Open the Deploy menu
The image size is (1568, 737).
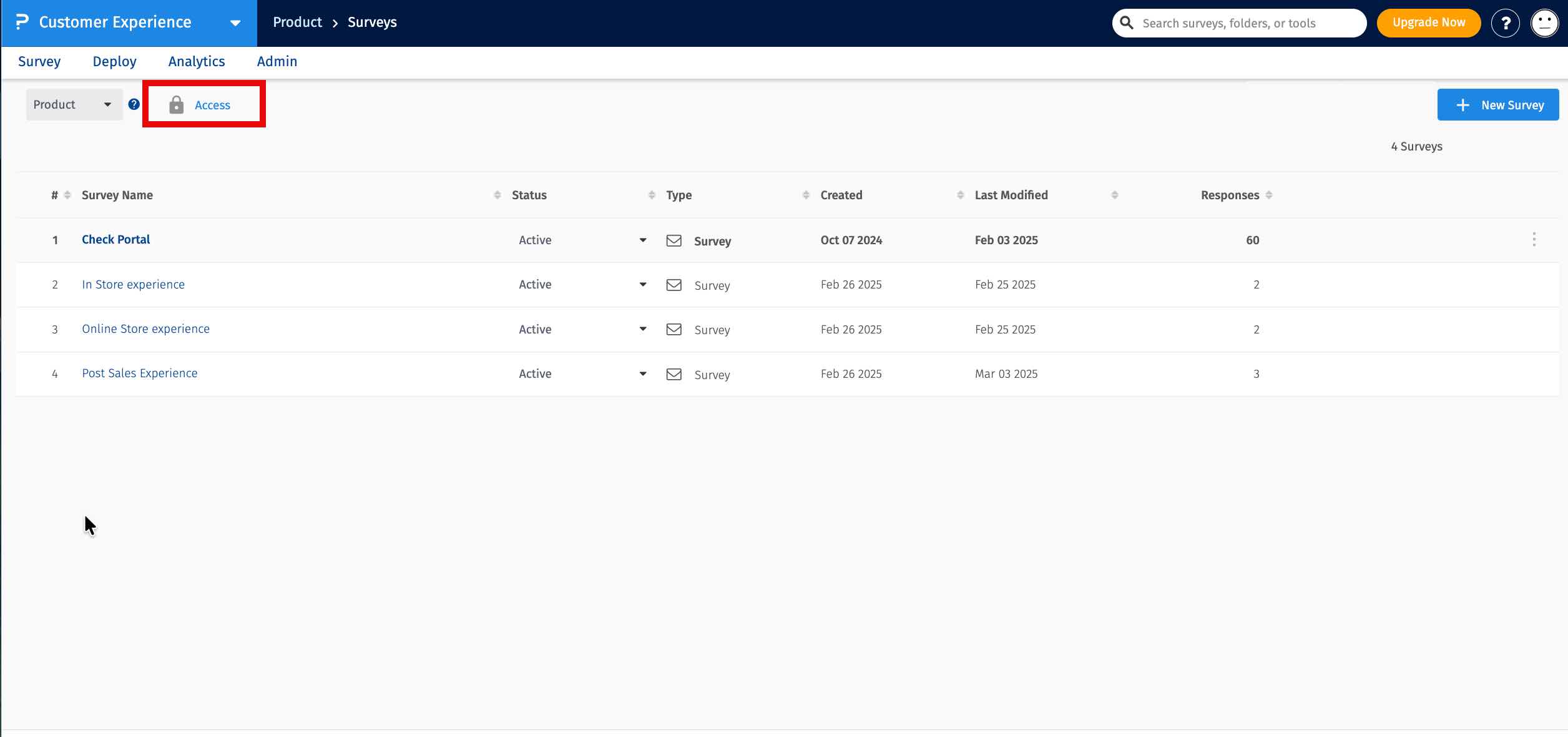click(114, 61)
